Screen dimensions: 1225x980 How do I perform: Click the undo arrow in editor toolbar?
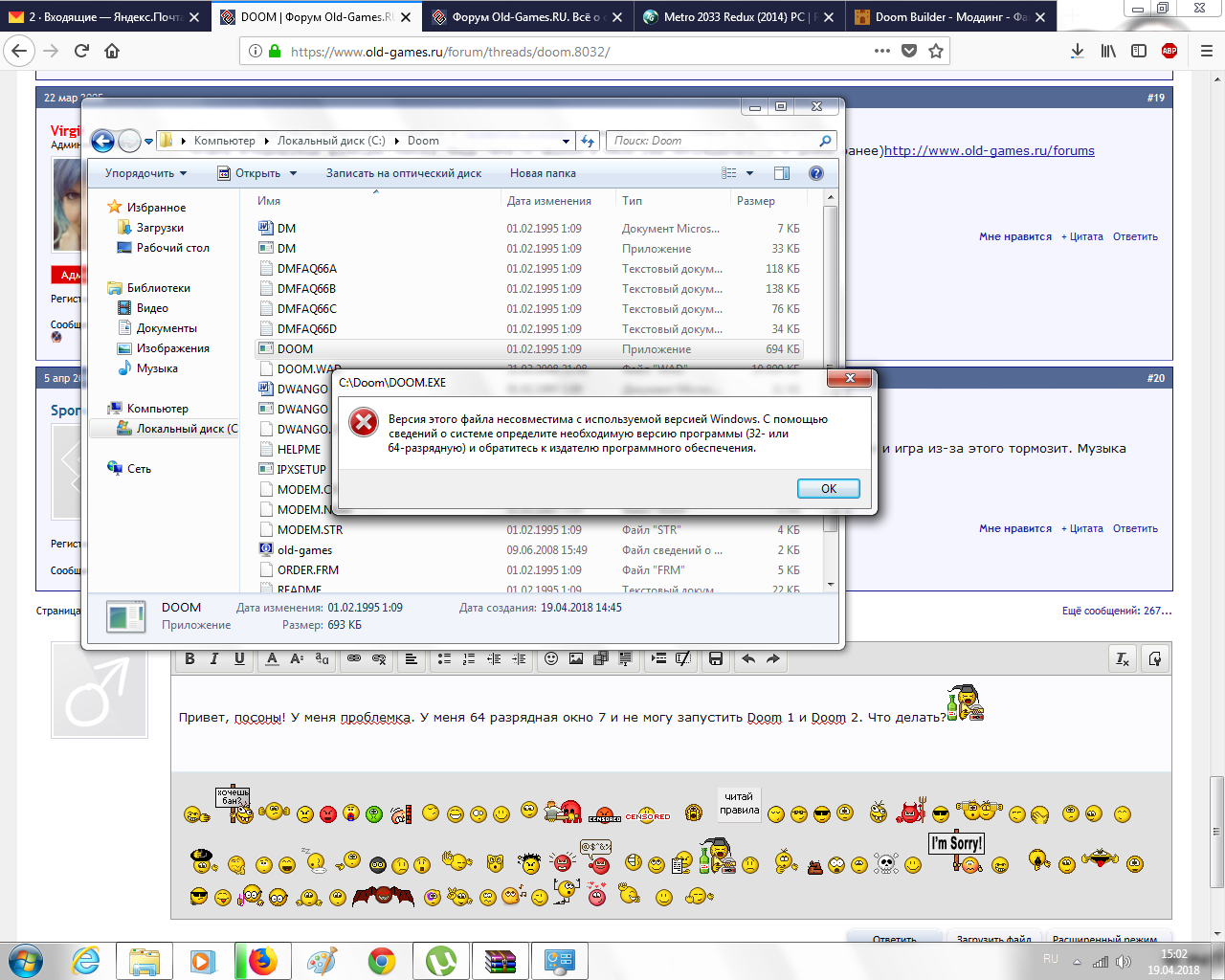748,658
